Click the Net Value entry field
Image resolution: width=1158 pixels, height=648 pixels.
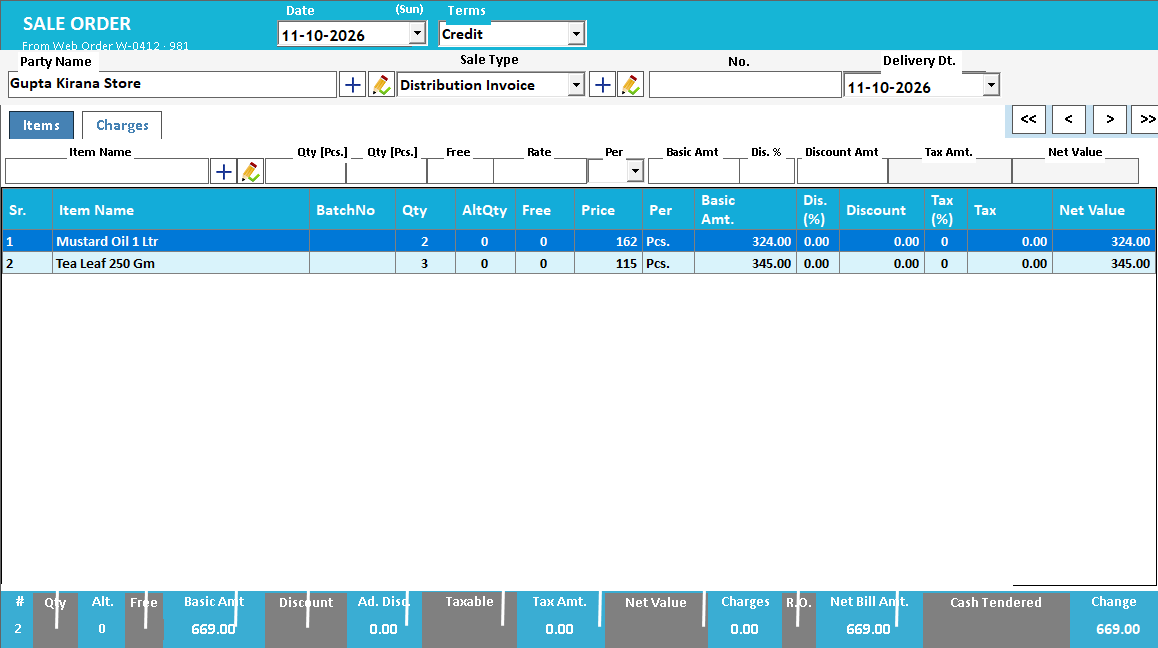tap(1075, 172)
